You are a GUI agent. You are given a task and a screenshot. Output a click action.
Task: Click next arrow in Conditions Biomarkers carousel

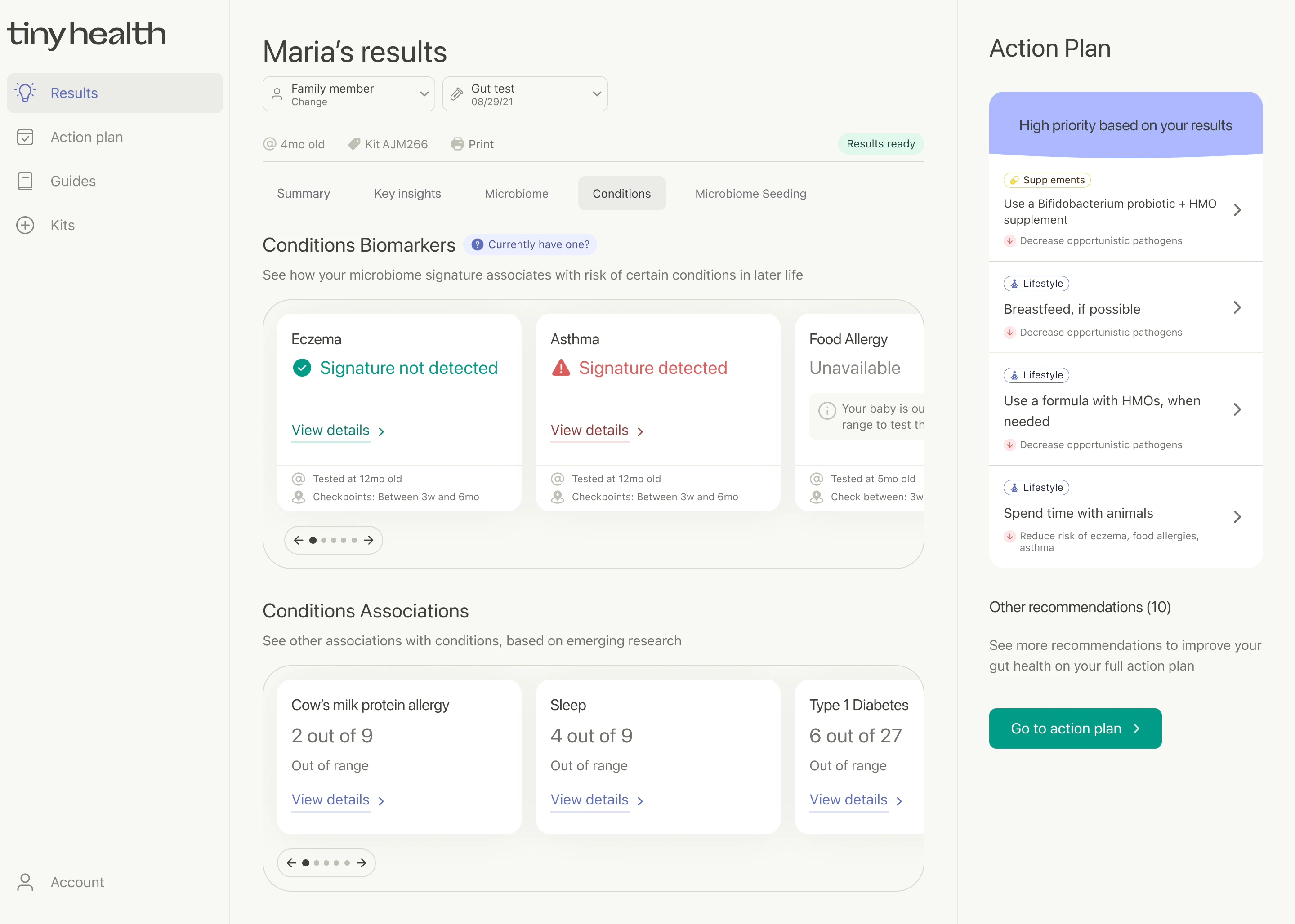point(368,540)
